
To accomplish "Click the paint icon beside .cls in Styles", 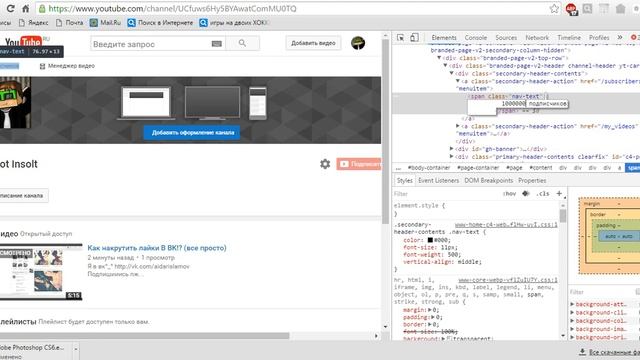I will pos(526,193).
